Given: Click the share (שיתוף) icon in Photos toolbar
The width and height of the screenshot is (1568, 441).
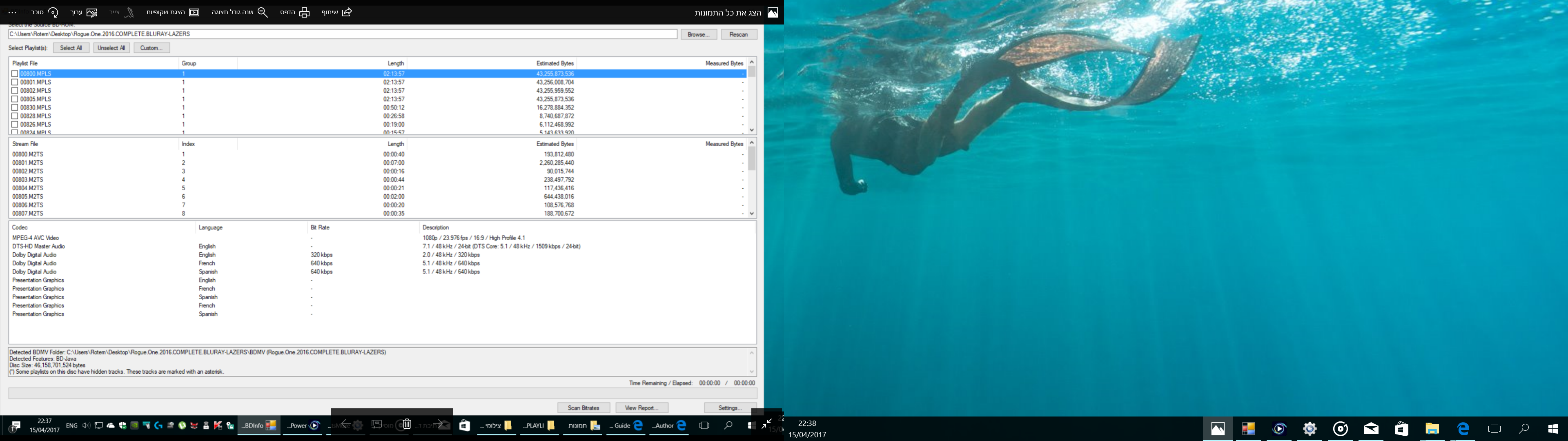Looking at the screenshot, I should pyautogui.click(x=347, y=12).
